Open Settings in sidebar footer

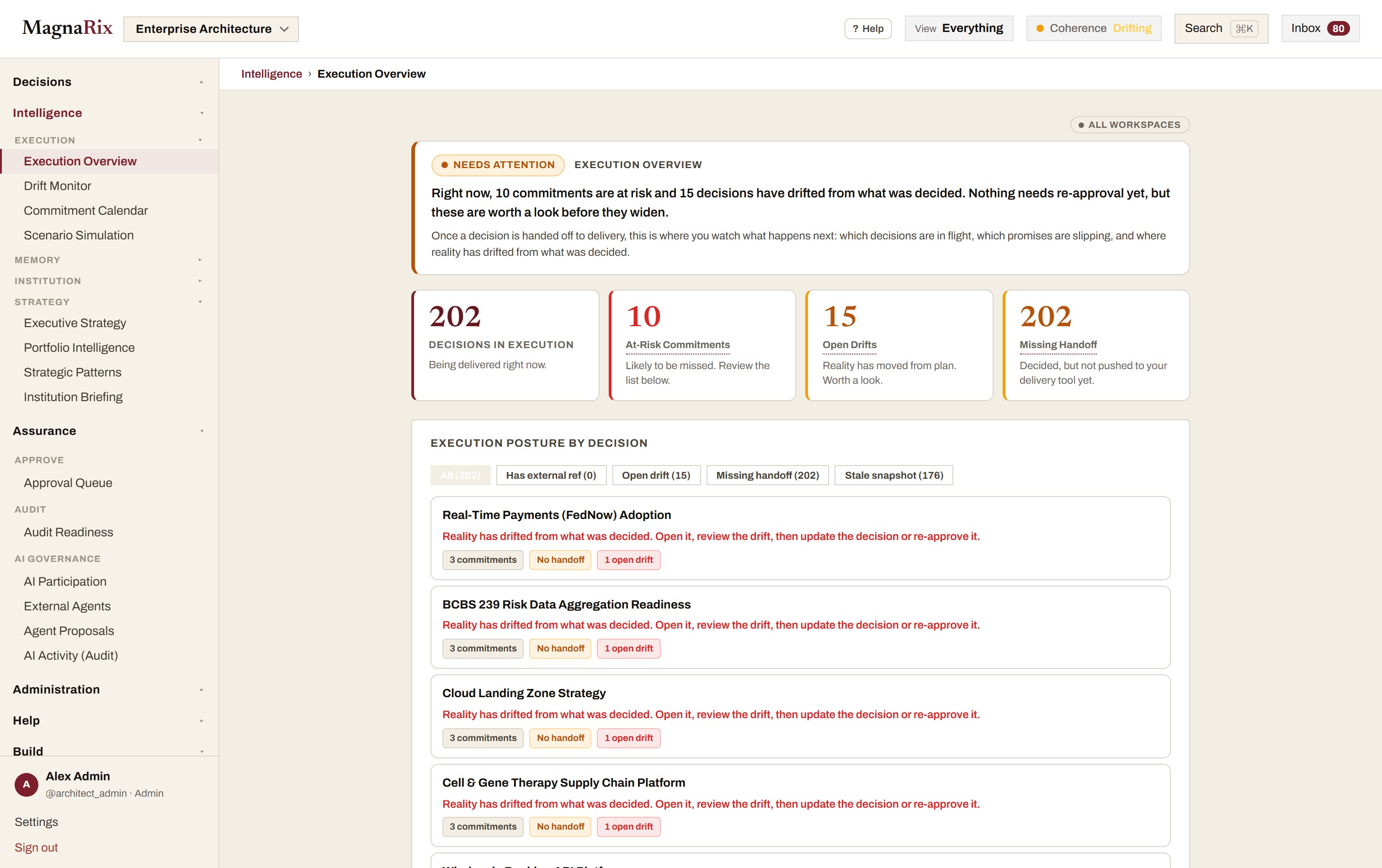tap(36, 822)
